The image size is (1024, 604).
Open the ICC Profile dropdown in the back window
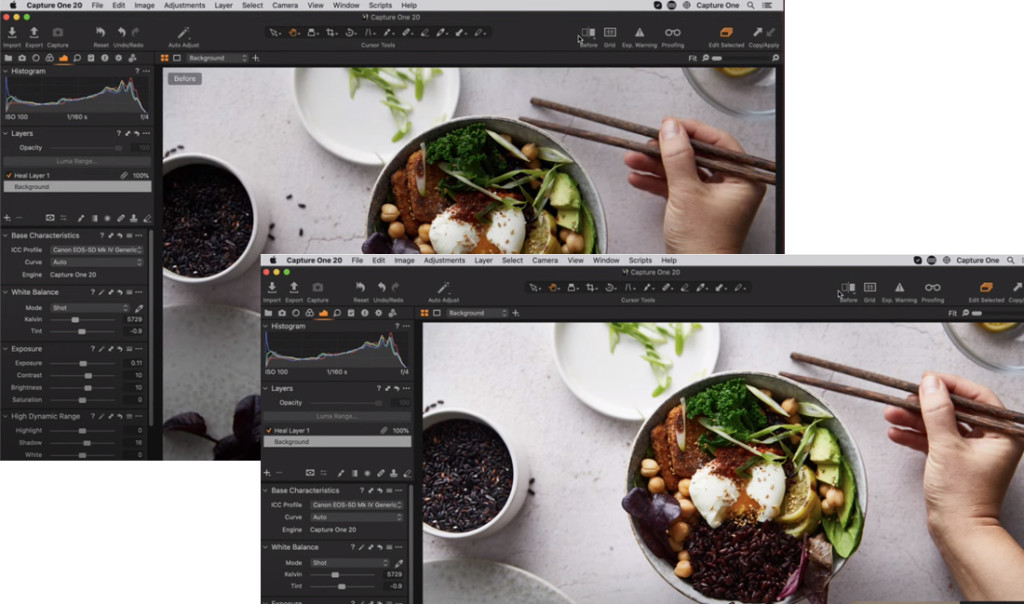click(x=97, y=249)
